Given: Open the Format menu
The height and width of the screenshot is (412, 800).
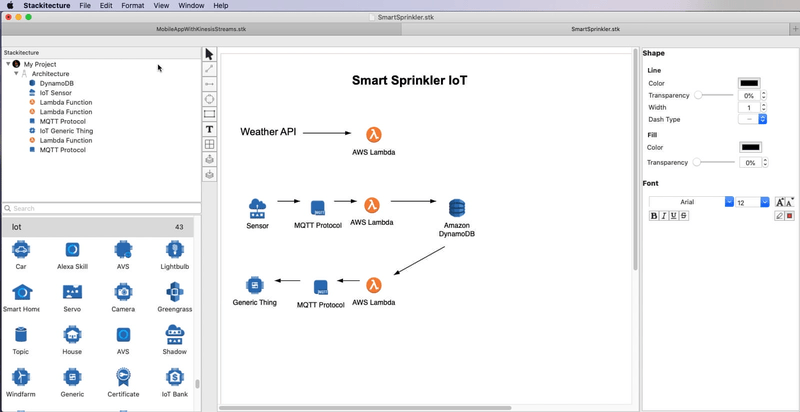Looking at the screenshot, I should (x=132, y=6).
